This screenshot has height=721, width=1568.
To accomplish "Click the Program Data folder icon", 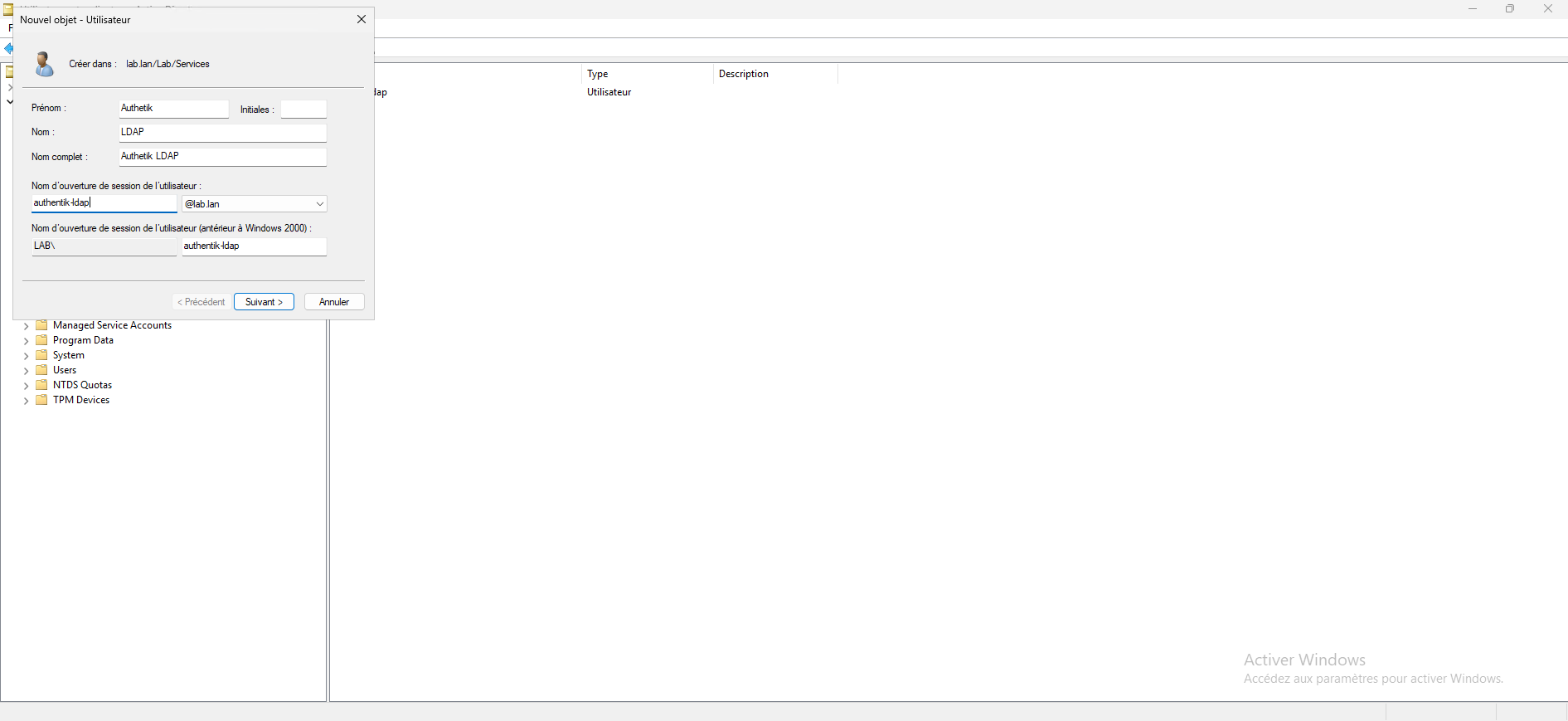I will tap(41, 340).
